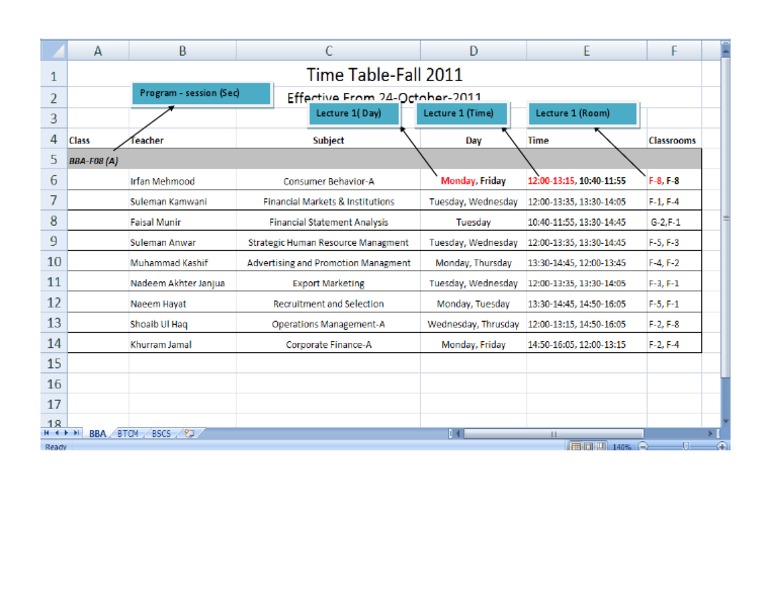This screenshot has height=594, width=768.
Task: Select the Subject column heading cell
Action: 328,141
